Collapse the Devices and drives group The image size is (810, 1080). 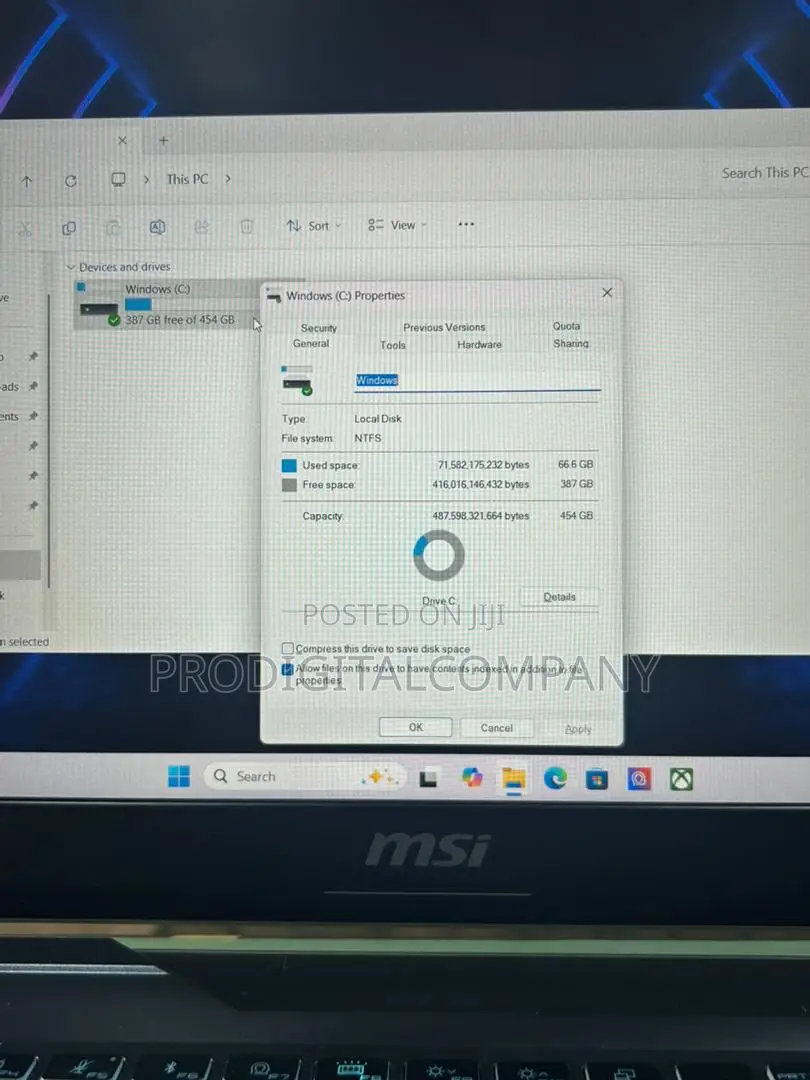pyautogui.click(x=70, y=267)
